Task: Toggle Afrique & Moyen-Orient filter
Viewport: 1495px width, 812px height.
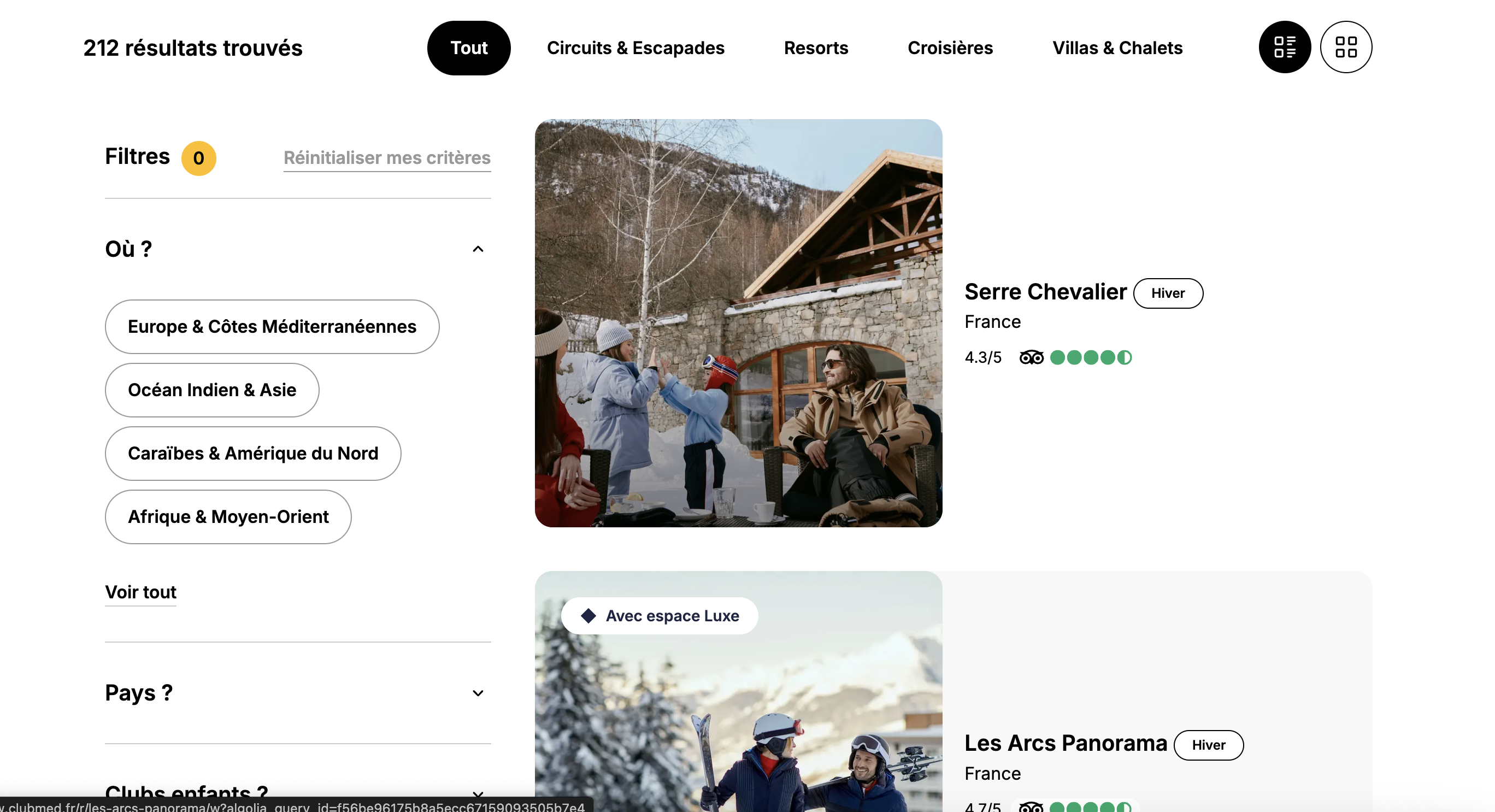Action: [228, 516]
